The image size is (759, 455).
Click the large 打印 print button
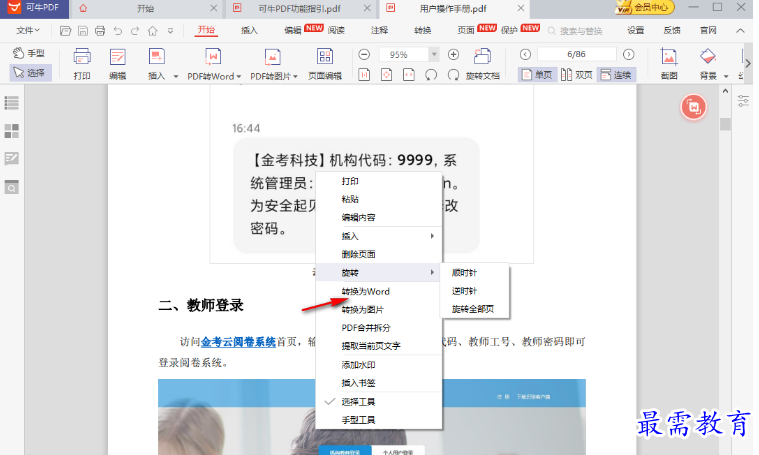coord(82,63)
